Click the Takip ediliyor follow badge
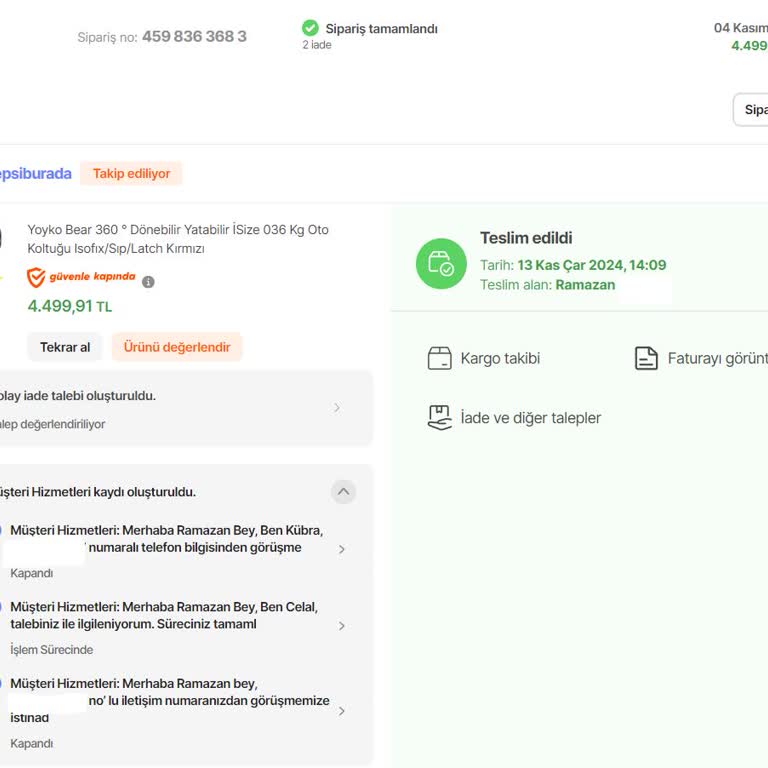The image size is (768, 768). [131, 174]
